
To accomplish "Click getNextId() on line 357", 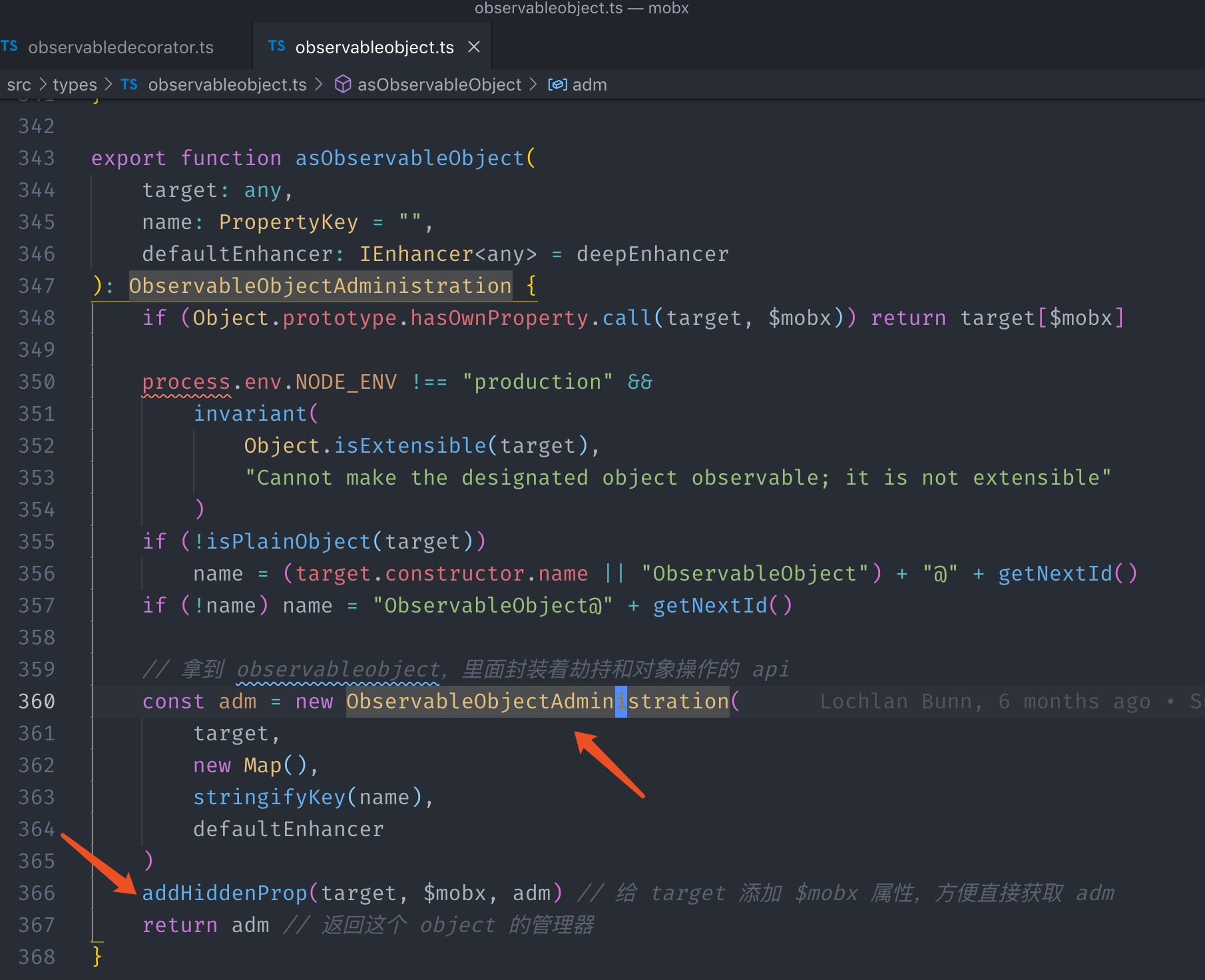I will 723,606.
